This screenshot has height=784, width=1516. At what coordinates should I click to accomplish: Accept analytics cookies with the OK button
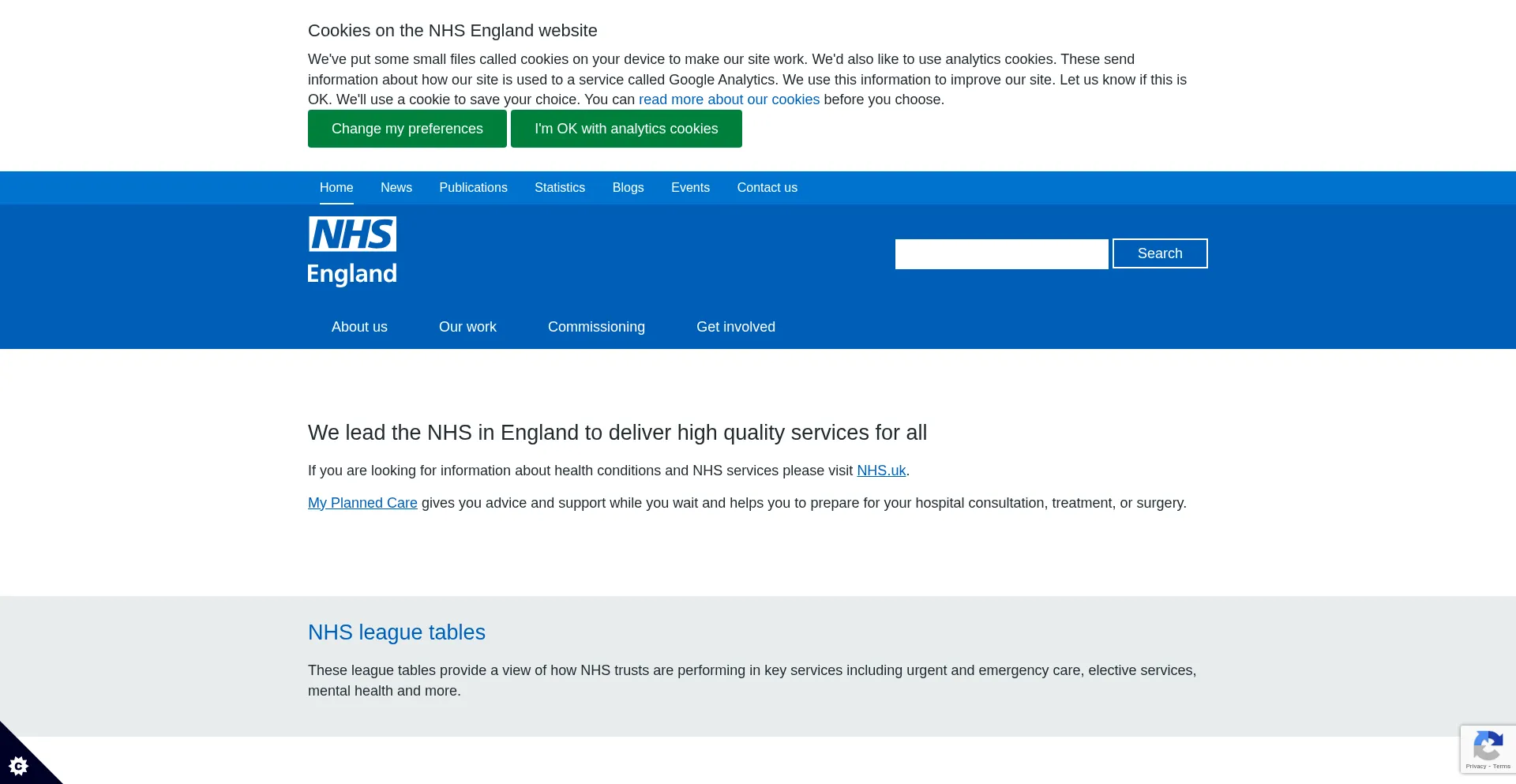[x=626, y=129]
